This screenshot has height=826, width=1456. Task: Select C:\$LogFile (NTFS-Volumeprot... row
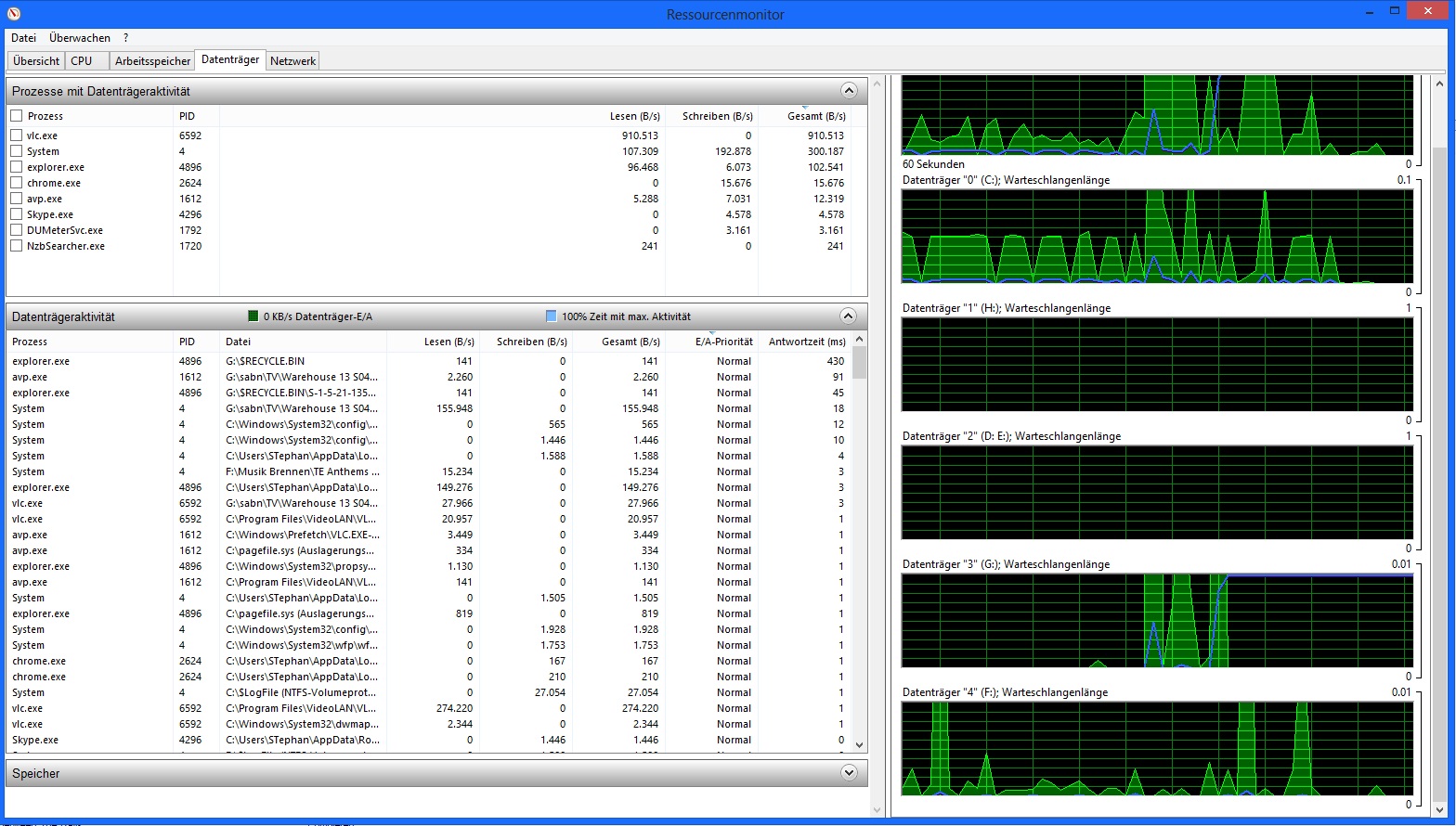coord(428,692)
